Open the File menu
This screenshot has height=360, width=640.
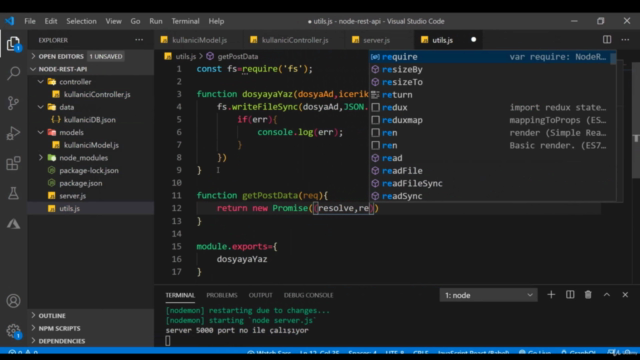pos(30,21)
